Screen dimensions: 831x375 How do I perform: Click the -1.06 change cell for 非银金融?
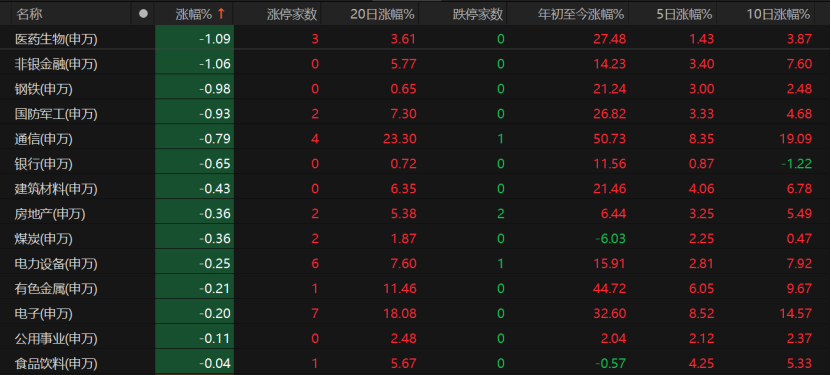click(195, 64)
